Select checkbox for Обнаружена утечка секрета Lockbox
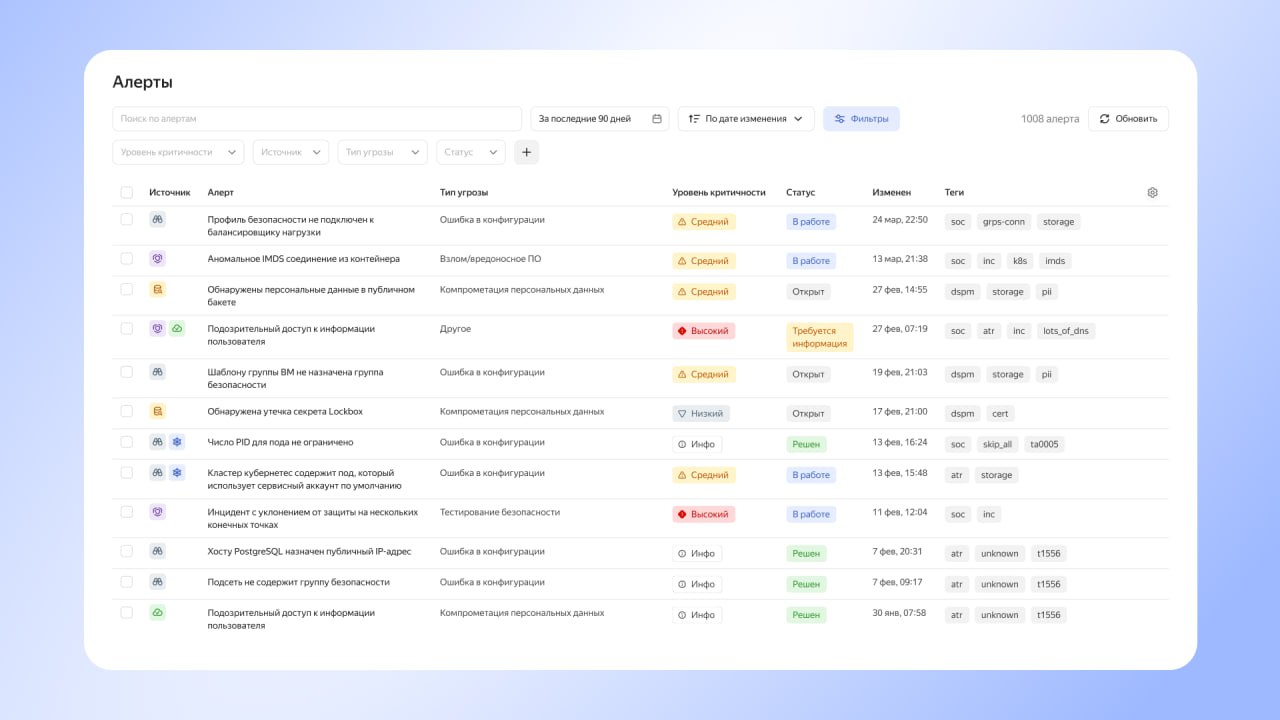 pos(126,410)
